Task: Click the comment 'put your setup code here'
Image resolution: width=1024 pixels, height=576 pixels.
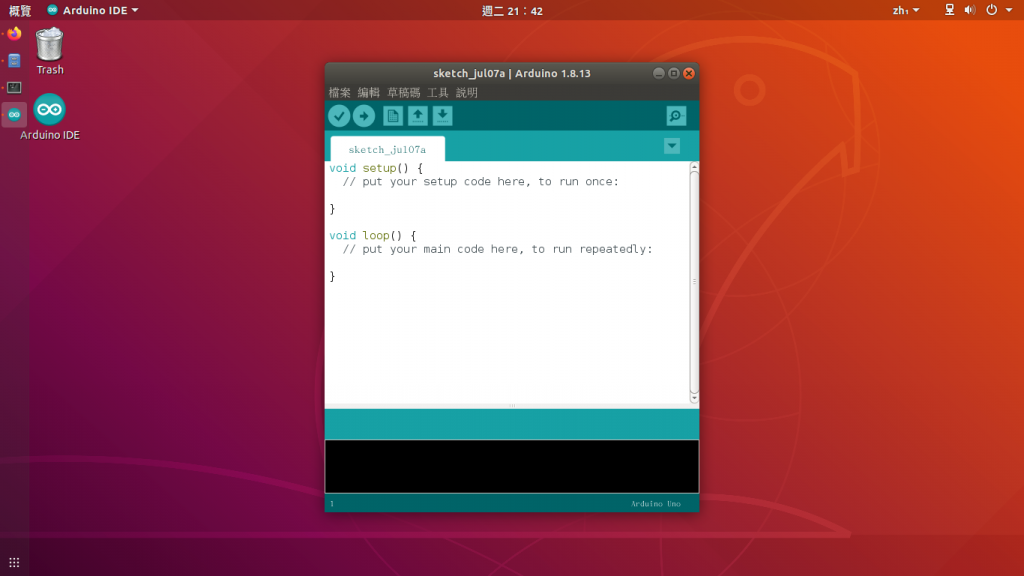Action: tap(444, 182)
